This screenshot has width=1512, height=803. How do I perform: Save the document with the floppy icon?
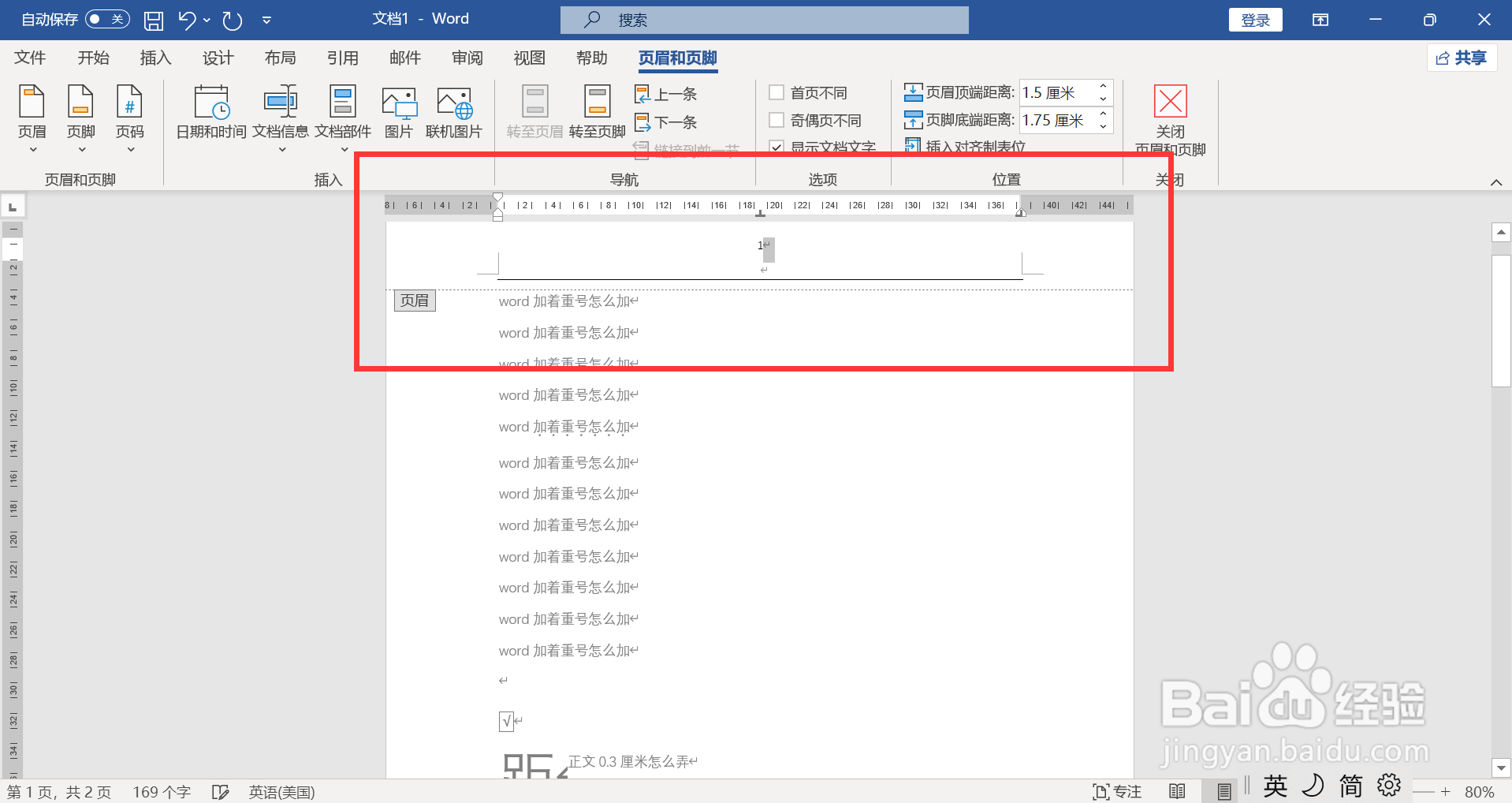click(154, 20)
